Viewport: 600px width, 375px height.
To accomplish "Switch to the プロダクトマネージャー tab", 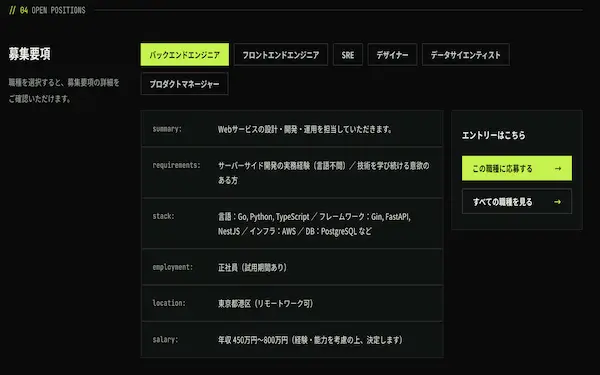I will click(184, 84).
